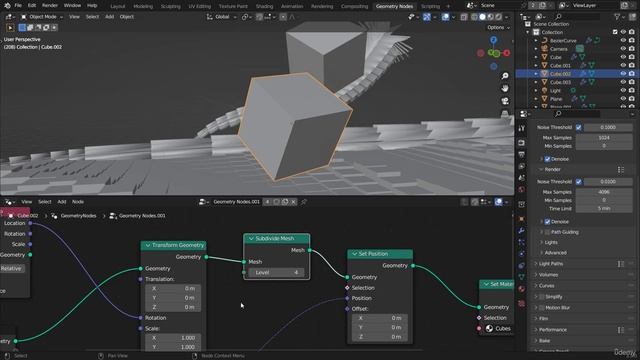
Task: Toggle the Collection exclude checkbox in the outliner
Action: coord(615,32)
